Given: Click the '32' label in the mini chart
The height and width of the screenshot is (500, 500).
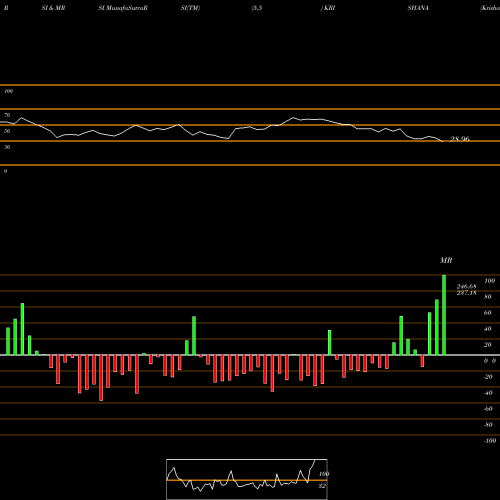Looking at the screenshot, I should pos(322,486).
